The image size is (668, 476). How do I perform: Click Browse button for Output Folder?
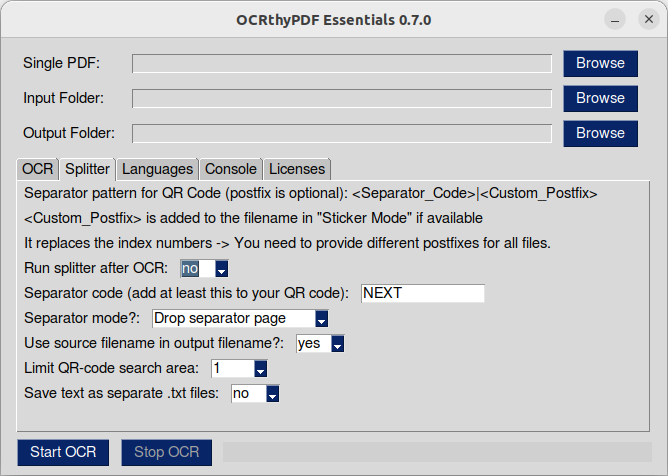(600, 133)
